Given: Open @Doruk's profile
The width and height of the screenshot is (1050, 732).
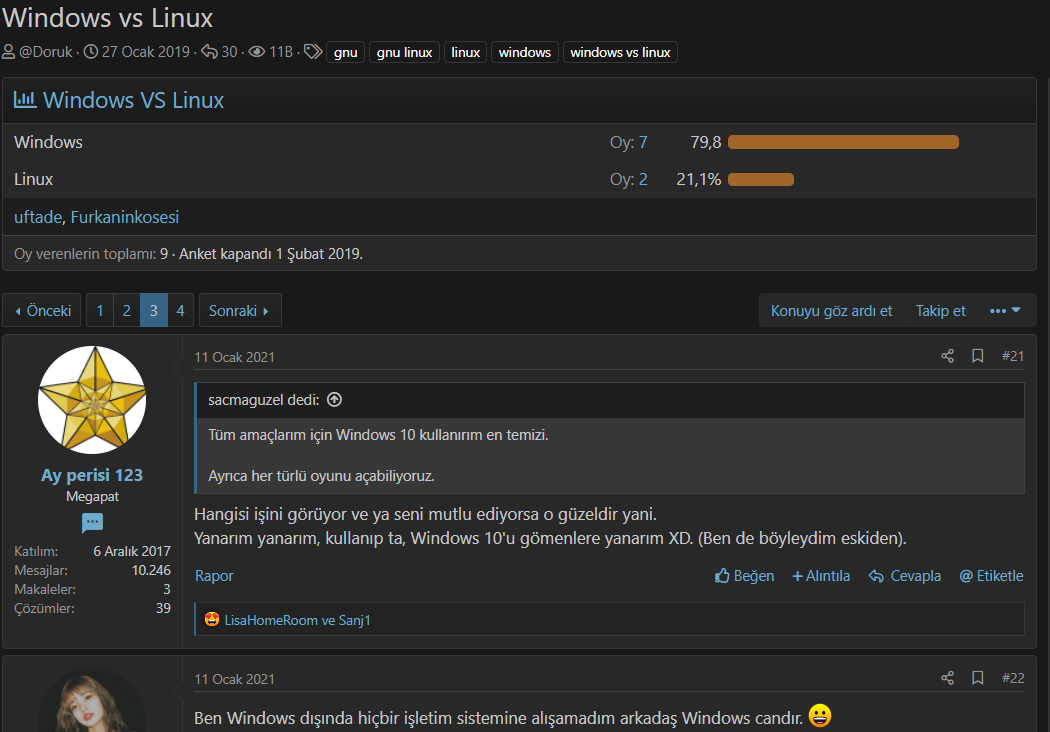Looking at the screenshot, I should (x=46, y=52).
